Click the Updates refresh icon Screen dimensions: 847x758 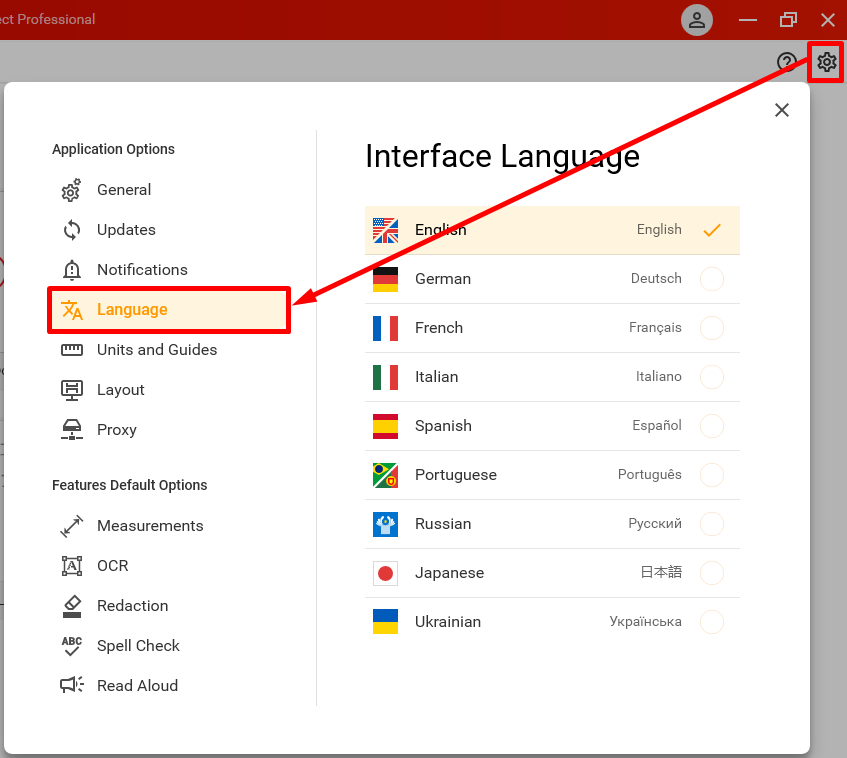pyautogui.click(x=70, y=230)
